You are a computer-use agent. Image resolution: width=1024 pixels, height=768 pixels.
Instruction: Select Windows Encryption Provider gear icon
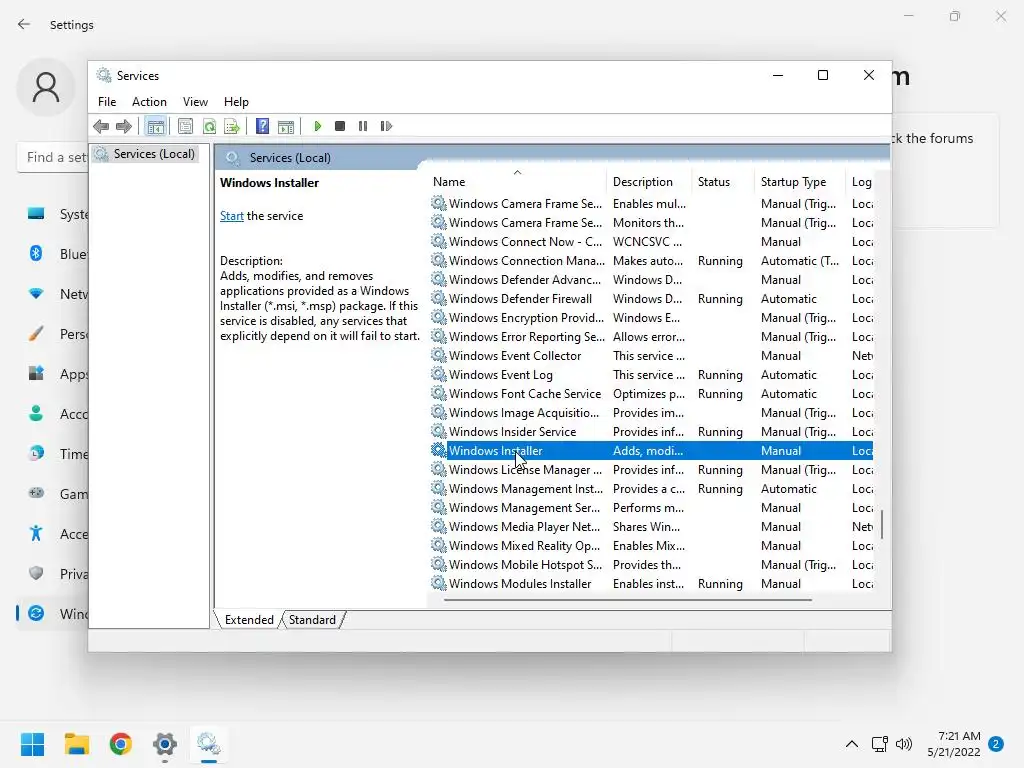439,317
